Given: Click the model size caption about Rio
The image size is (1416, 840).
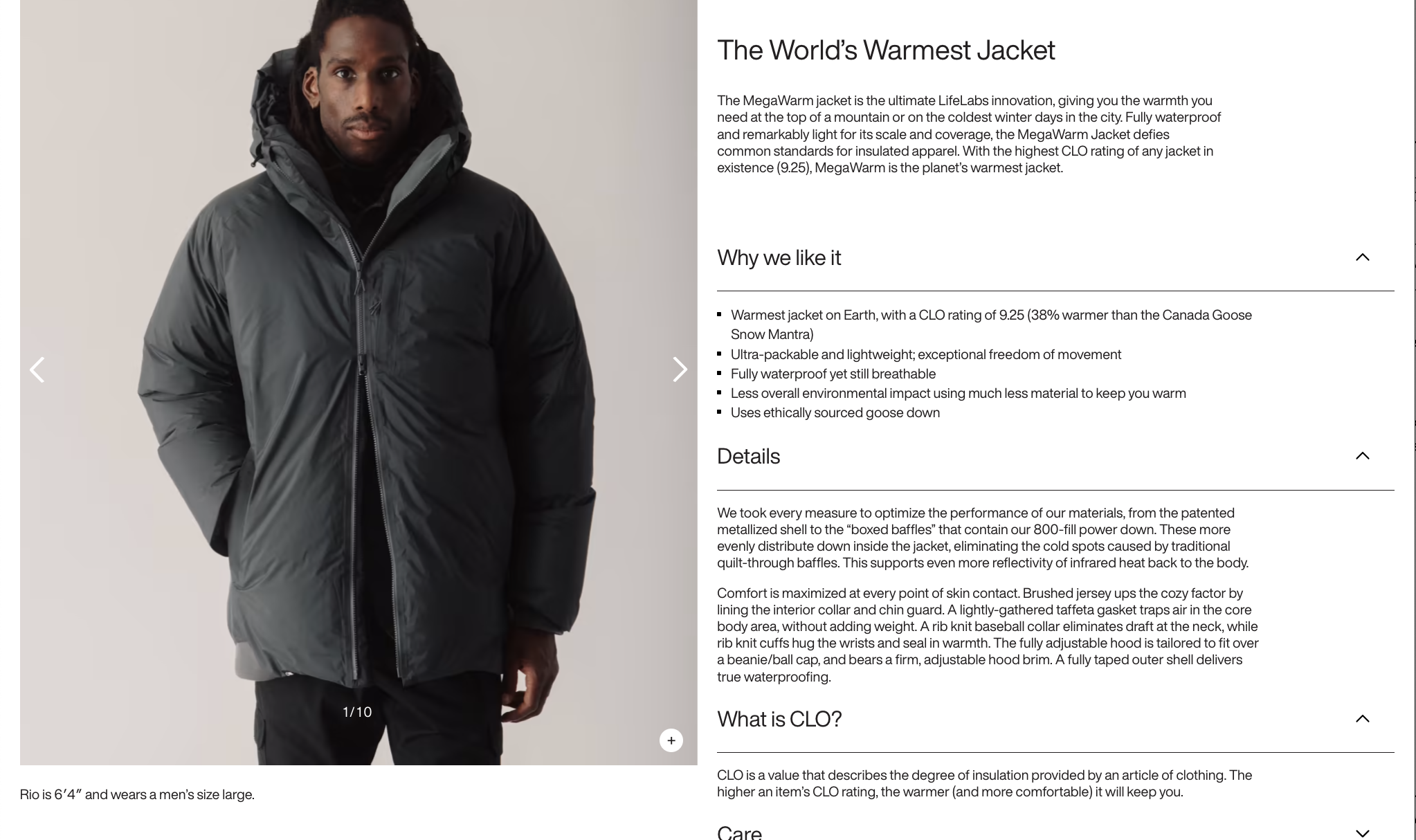Looking at the screenshot, I should 137,794.
